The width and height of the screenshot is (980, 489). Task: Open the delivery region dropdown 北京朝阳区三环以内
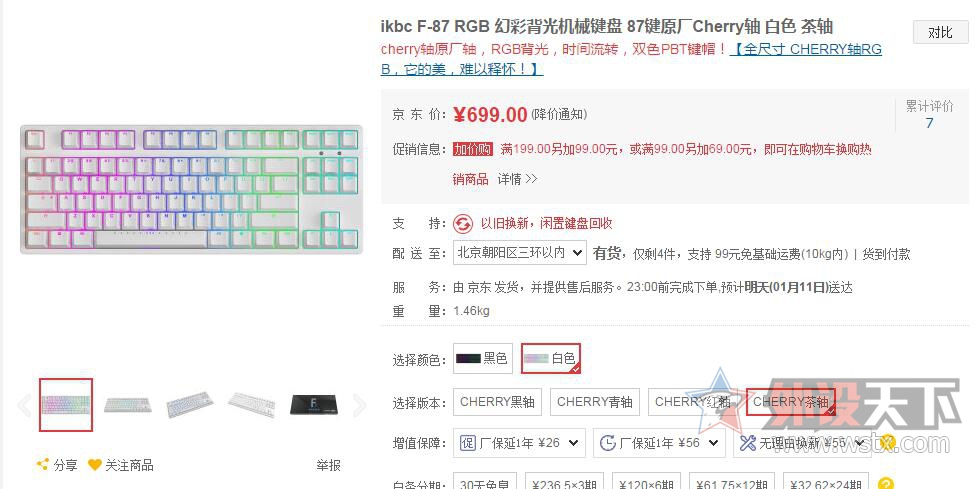click(x=519, y=253)
